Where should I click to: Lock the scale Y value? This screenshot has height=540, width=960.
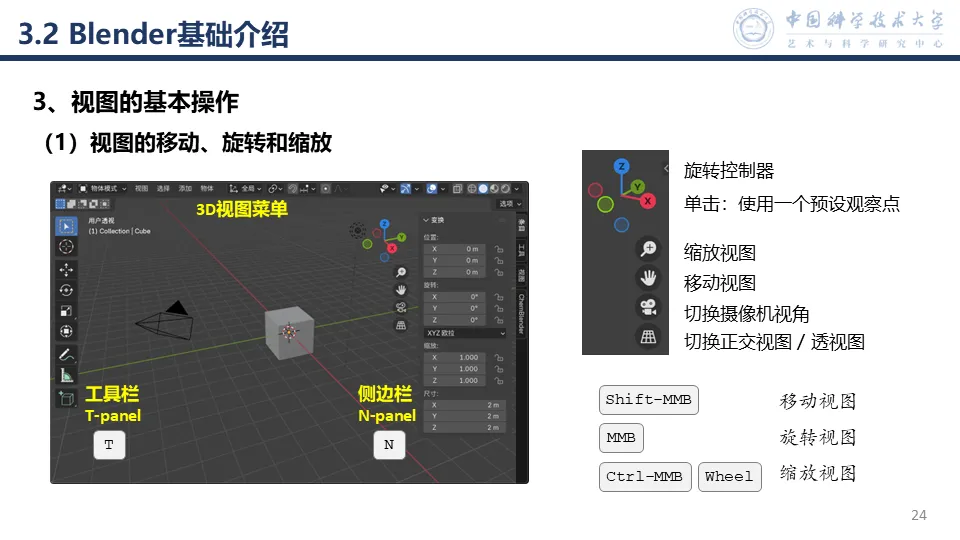pos(499,369)
